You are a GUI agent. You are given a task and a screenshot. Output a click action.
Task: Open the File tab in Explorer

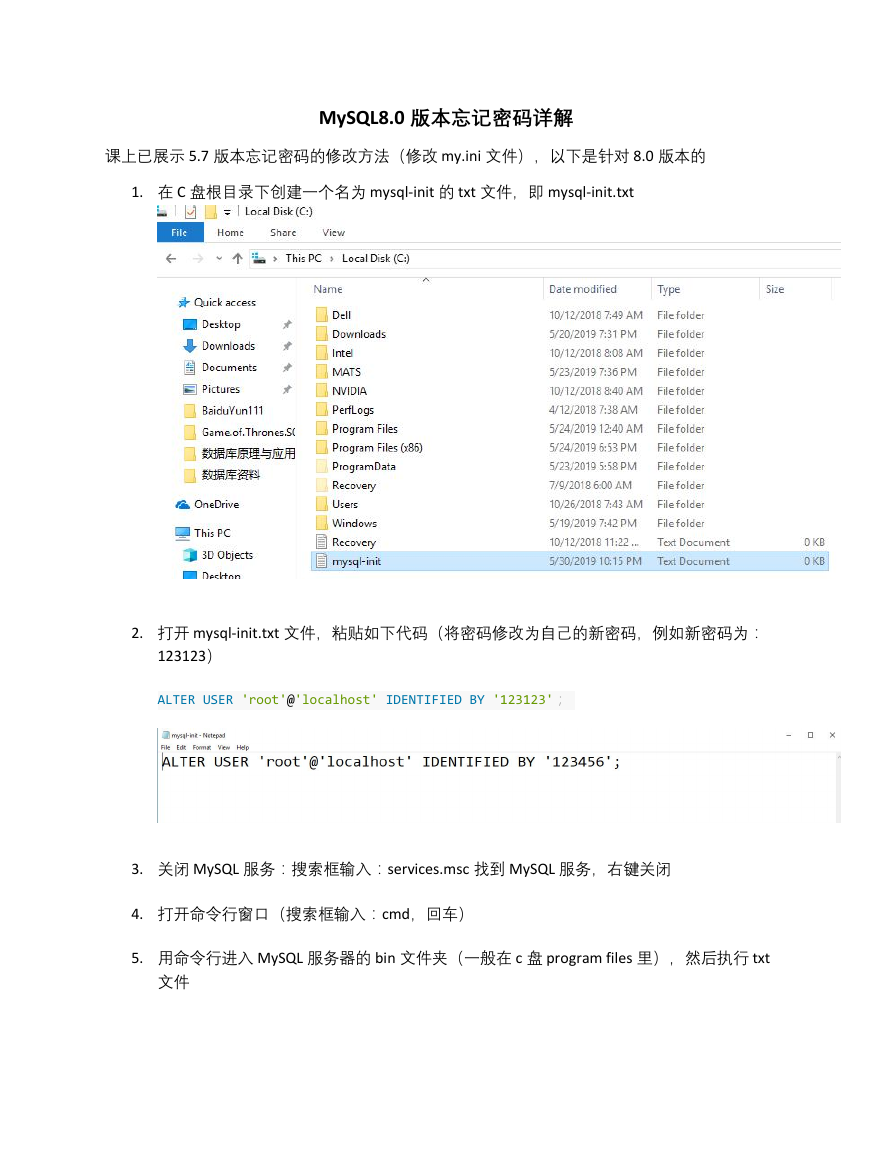click(180, 232)
